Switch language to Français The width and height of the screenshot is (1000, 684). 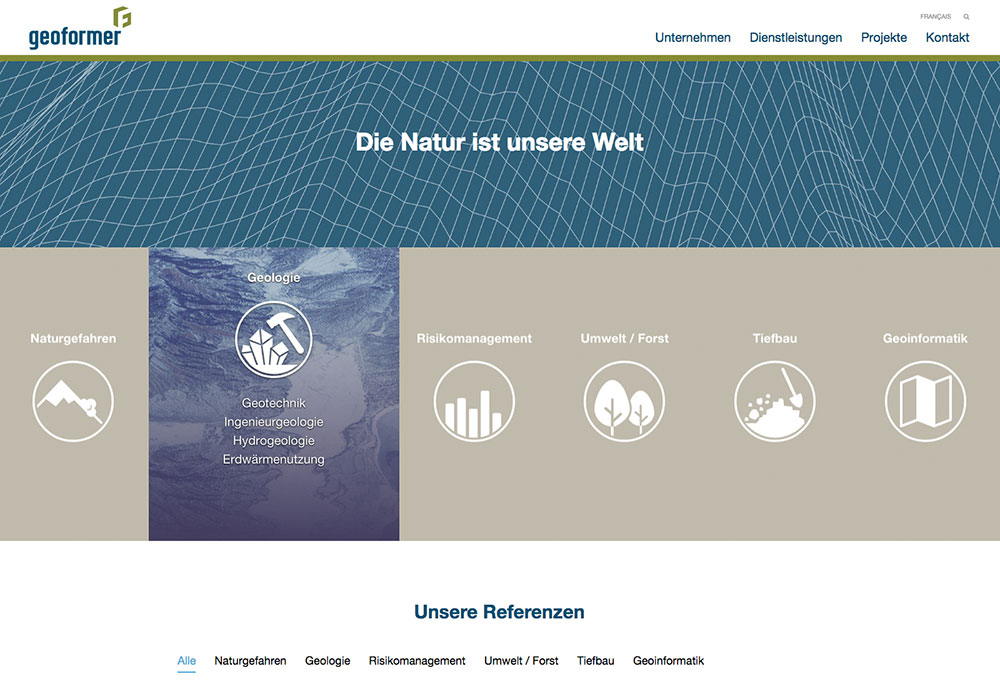[x=936, y=17]
